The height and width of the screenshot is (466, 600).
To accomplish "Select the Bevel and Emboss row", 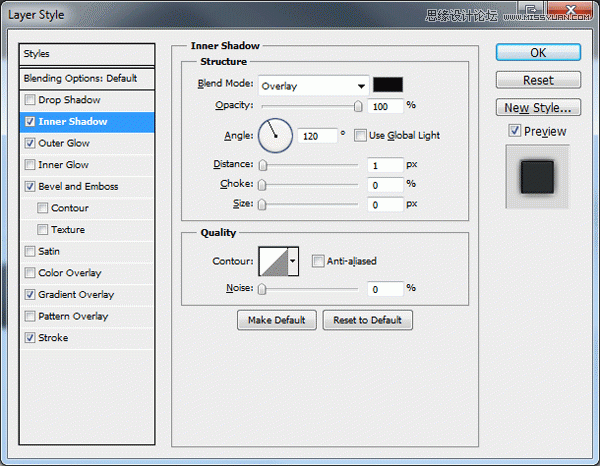I will 87,186.
